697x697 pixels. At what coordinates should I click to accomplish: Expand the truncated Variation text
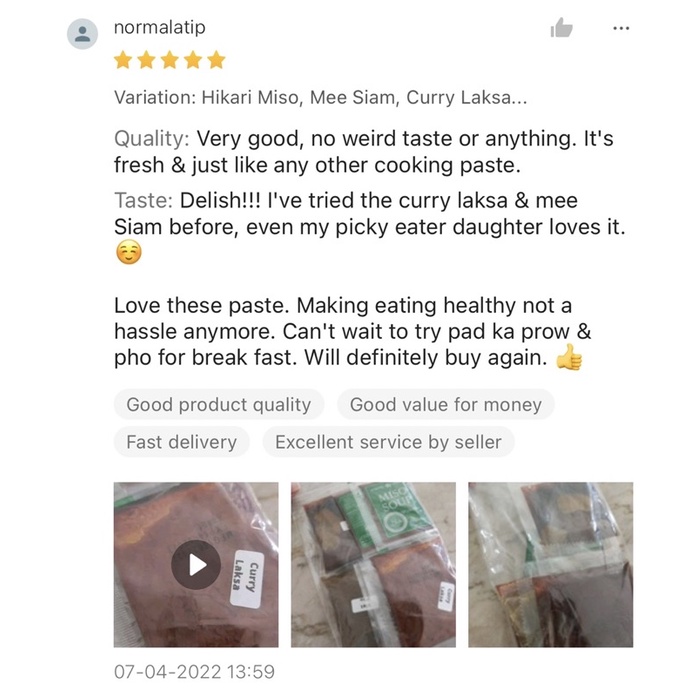(320, 97)
